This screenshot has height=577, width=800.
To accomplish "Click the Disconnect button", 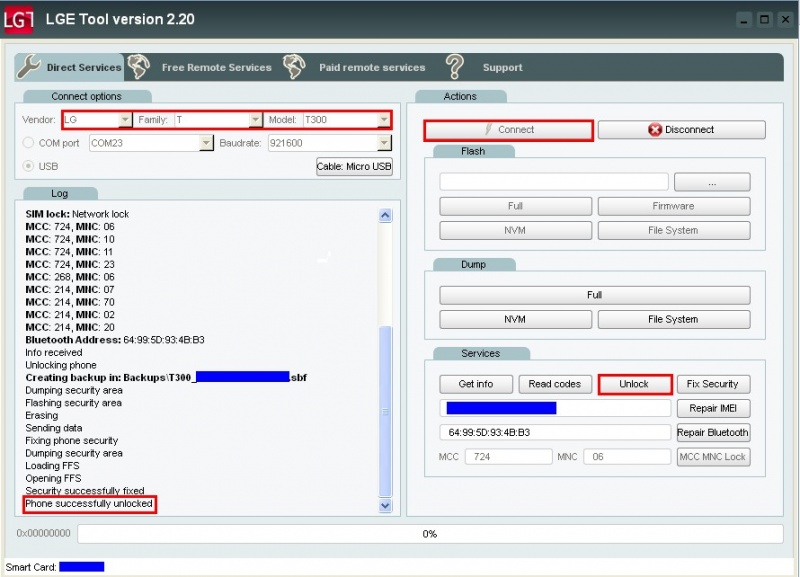I will [682, 130].
